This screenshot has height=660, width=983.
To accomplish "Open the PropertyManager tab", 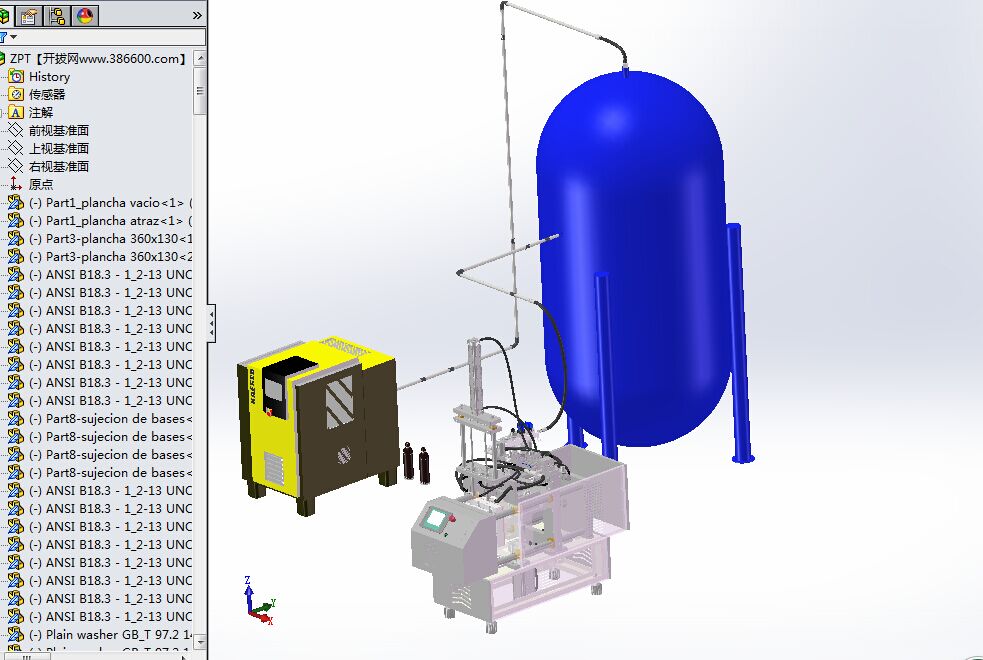I will point(29,15).
